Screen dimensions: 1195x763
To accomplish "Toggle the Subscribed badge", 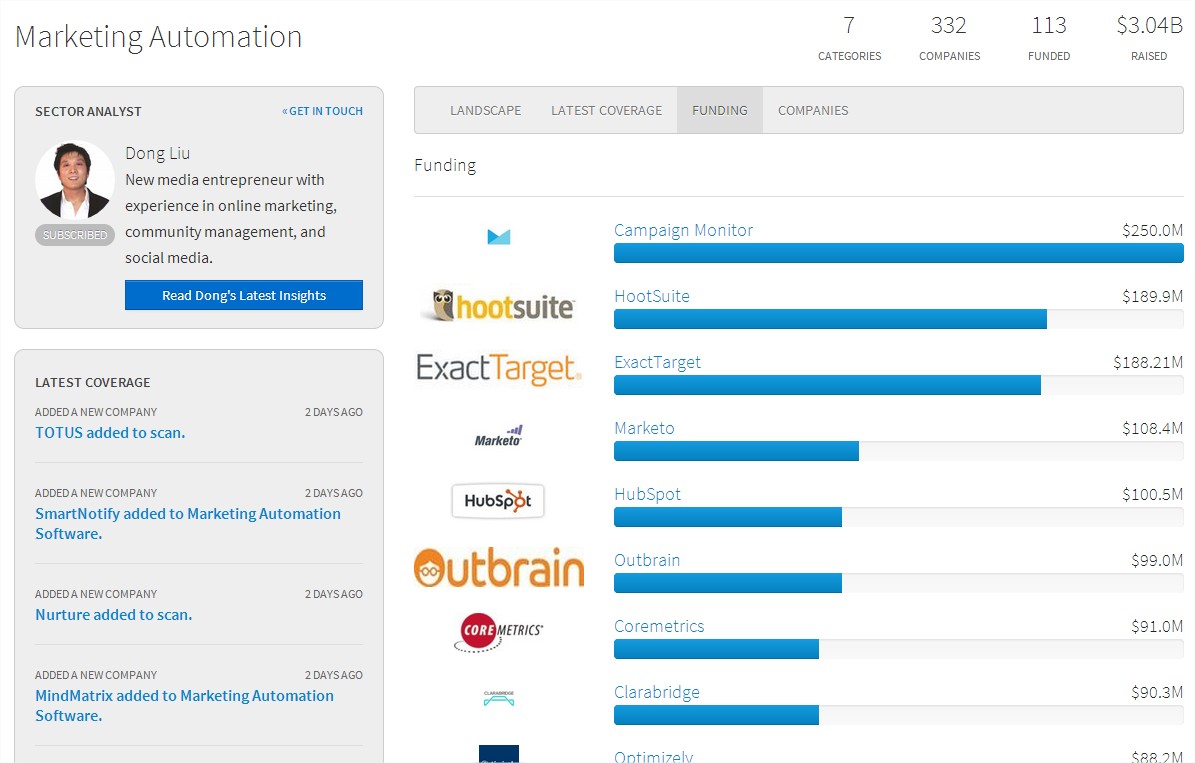I will [75, 235].
